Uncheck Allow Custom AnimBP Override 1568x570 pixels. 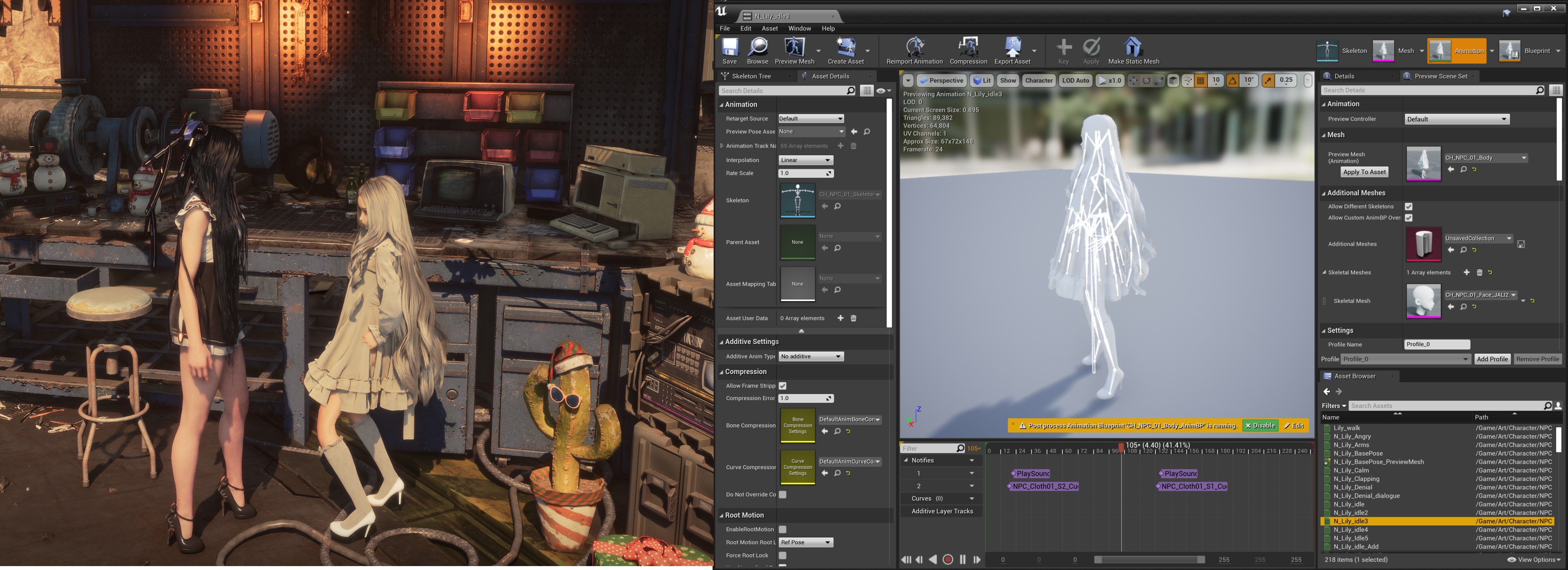click(x=1408, y=218)
